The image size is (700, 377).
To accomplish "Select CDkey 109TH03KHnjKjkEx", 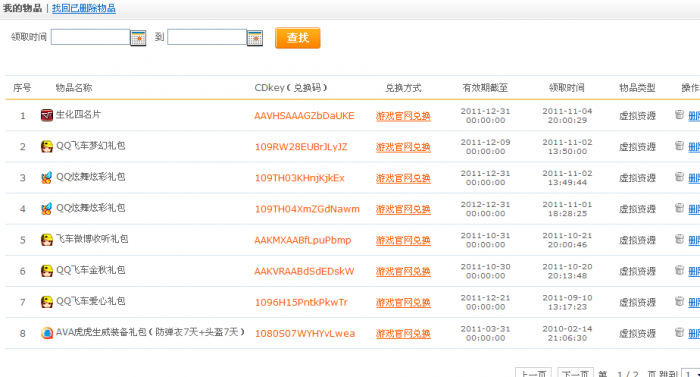I will [x=300, y=178].
